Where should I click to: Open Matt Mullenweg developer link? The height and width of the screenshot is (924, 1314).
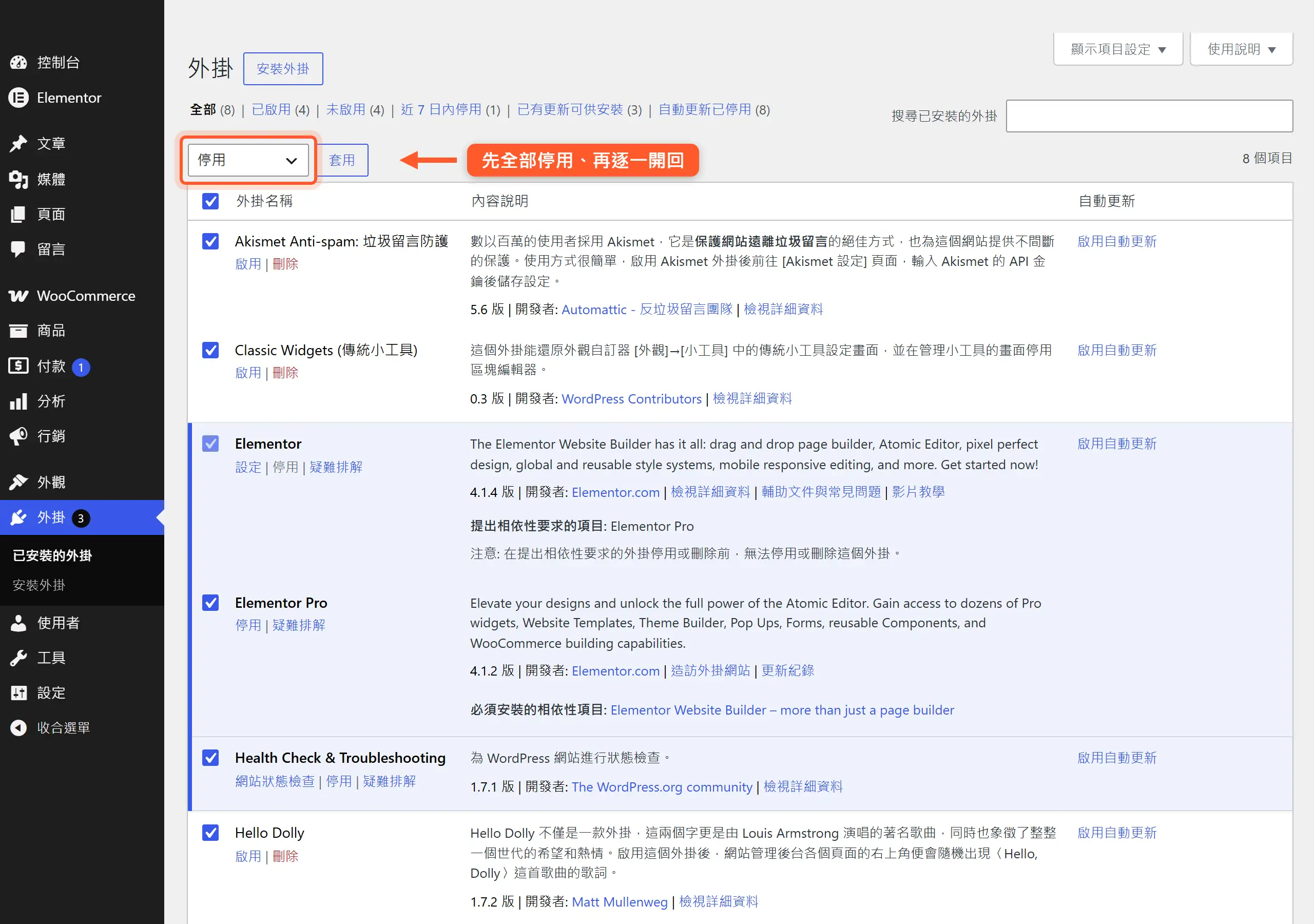[619, 902]
